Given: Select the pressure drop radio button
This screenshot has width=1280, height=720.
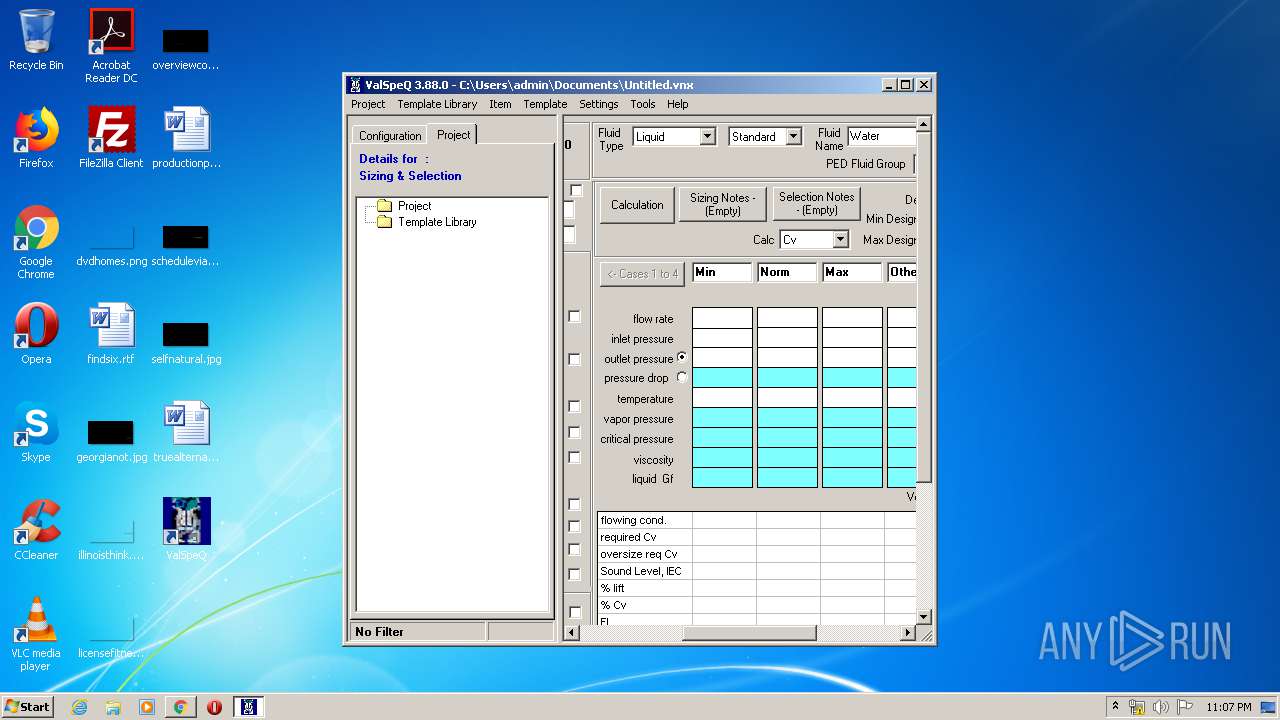Looking at the screenshot, I should pos(682,377).
